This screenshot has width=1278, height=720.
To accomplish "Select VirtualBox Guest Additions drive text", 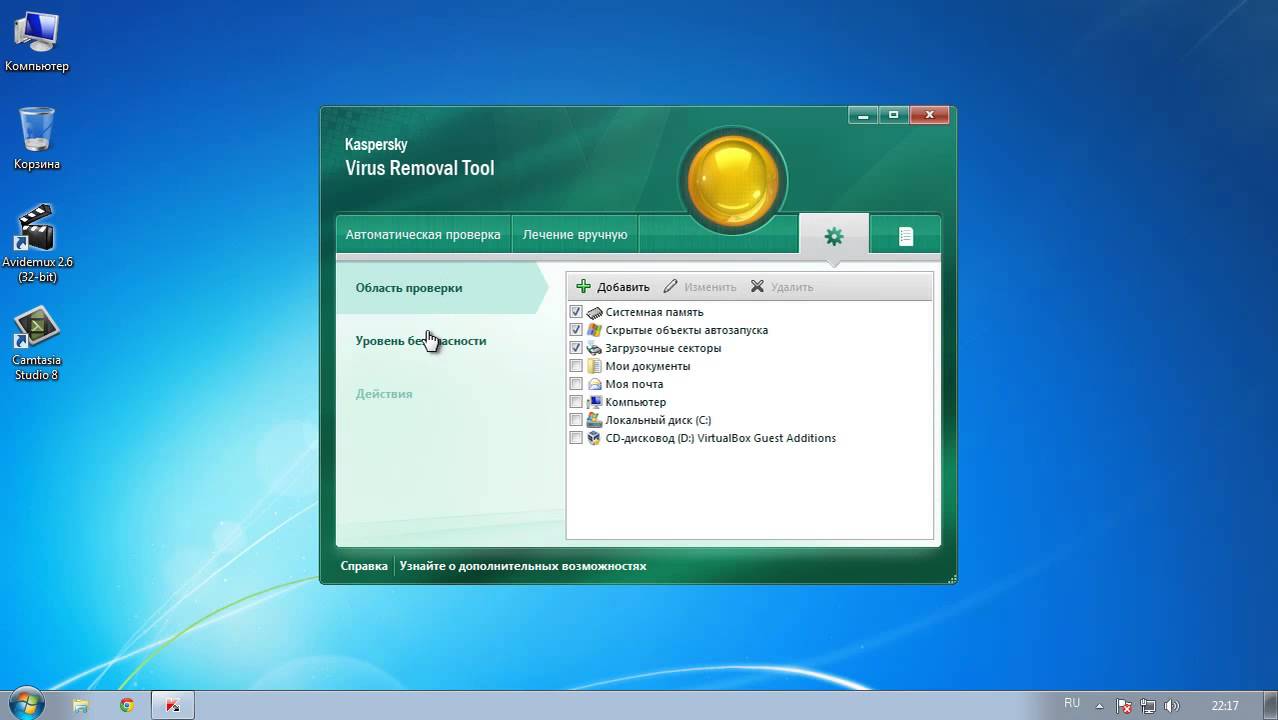I will click(721, 438).
